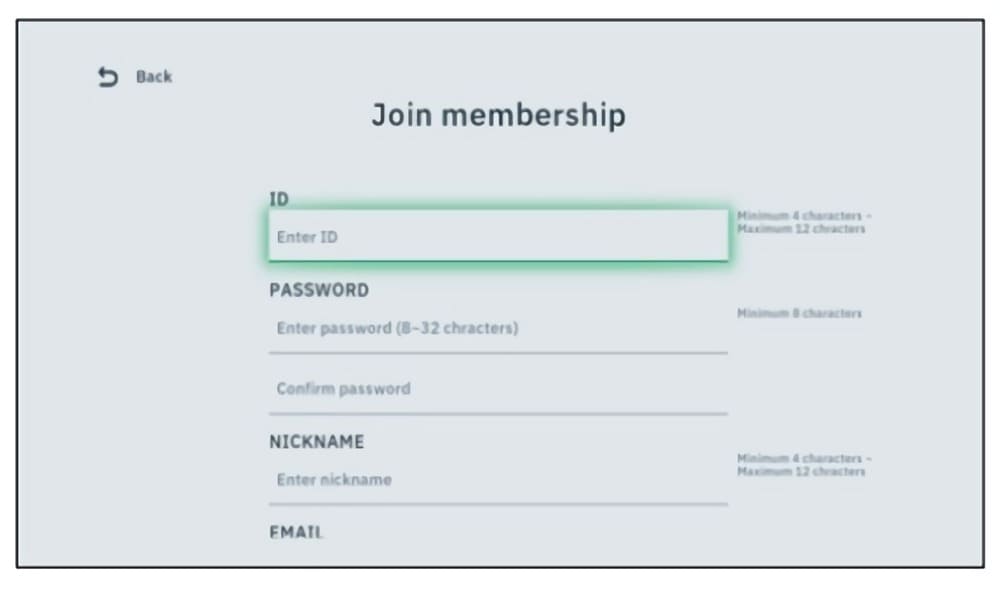Image resolution: width=1000 pixels, height=592 pixels.
Task: Click the Join membership heading
Action: pos(498,115)
